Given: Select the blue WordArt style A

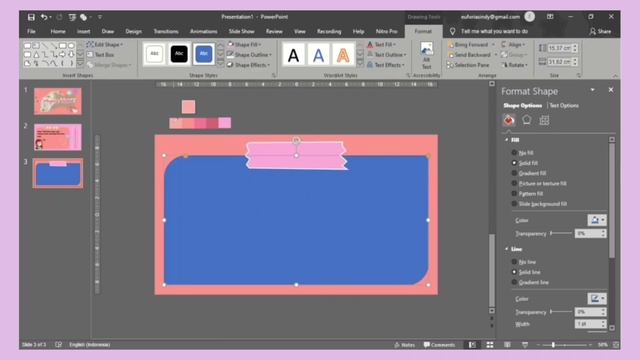Looking at the screenshot, I should pyautogui.click(x=318, y=55).
